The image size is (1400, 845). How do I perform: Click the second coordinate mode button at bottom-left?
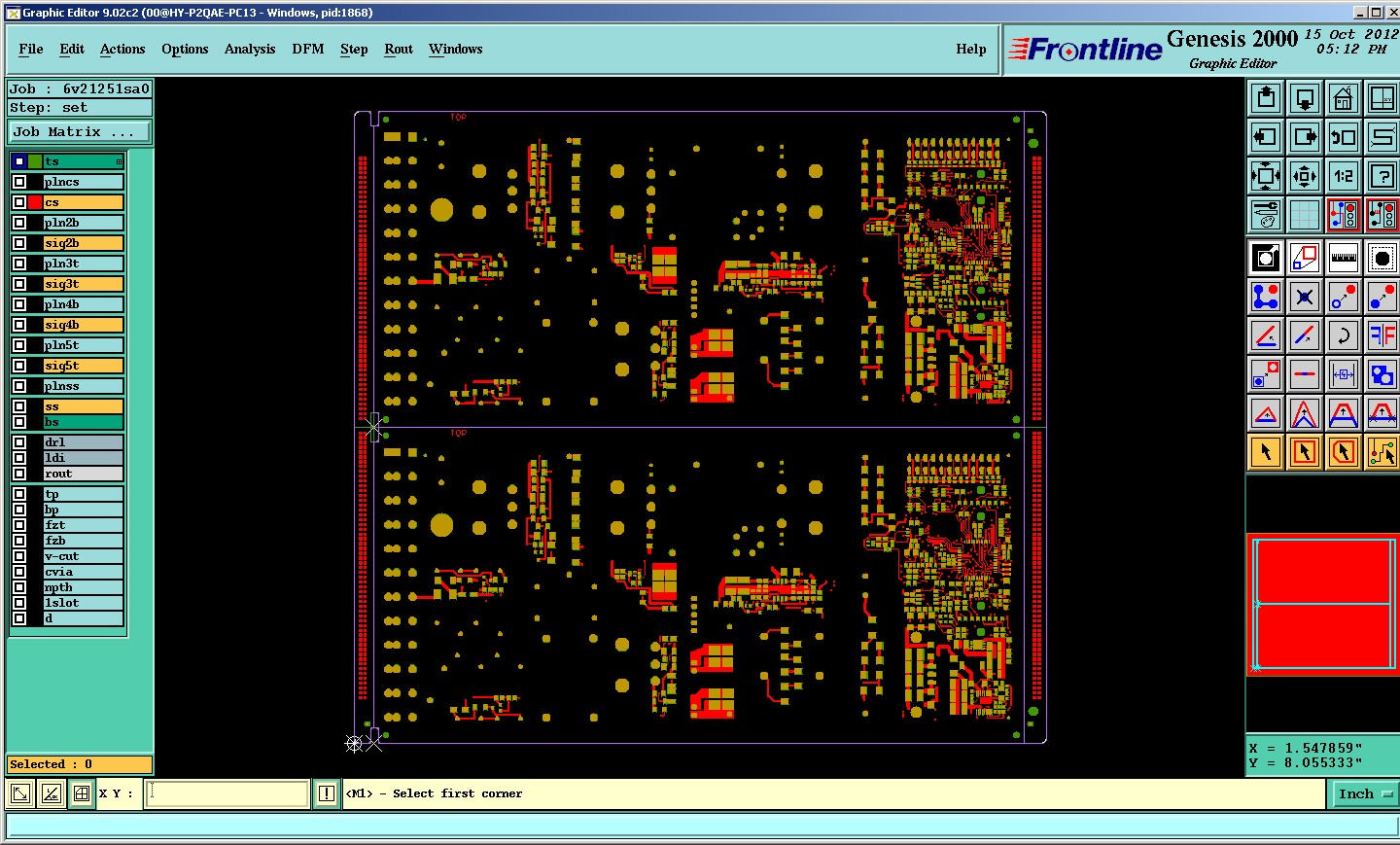pyautogui.click(x=52, y=793)
